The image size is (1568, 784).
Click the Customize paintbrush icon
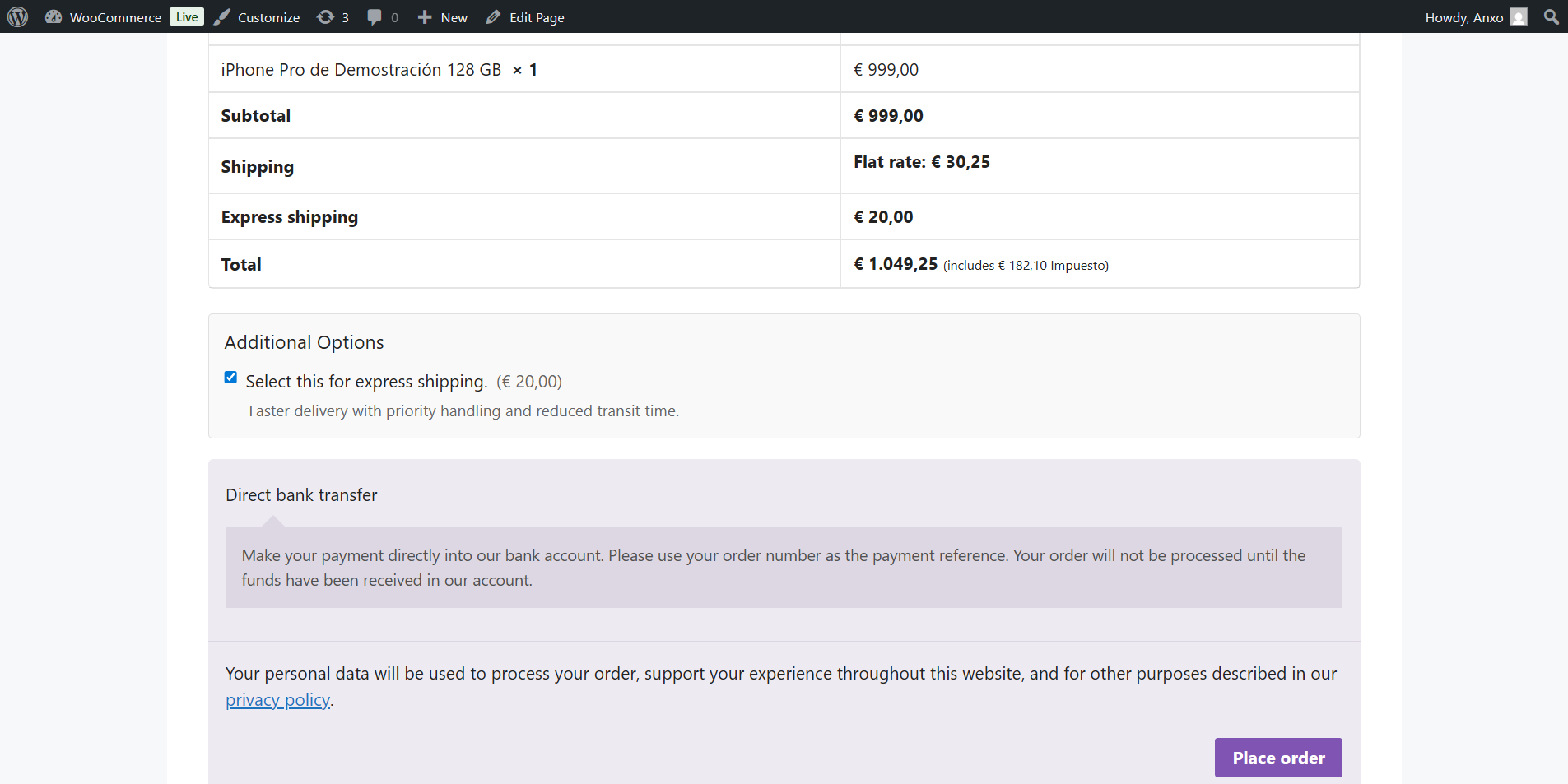(222, 17)
